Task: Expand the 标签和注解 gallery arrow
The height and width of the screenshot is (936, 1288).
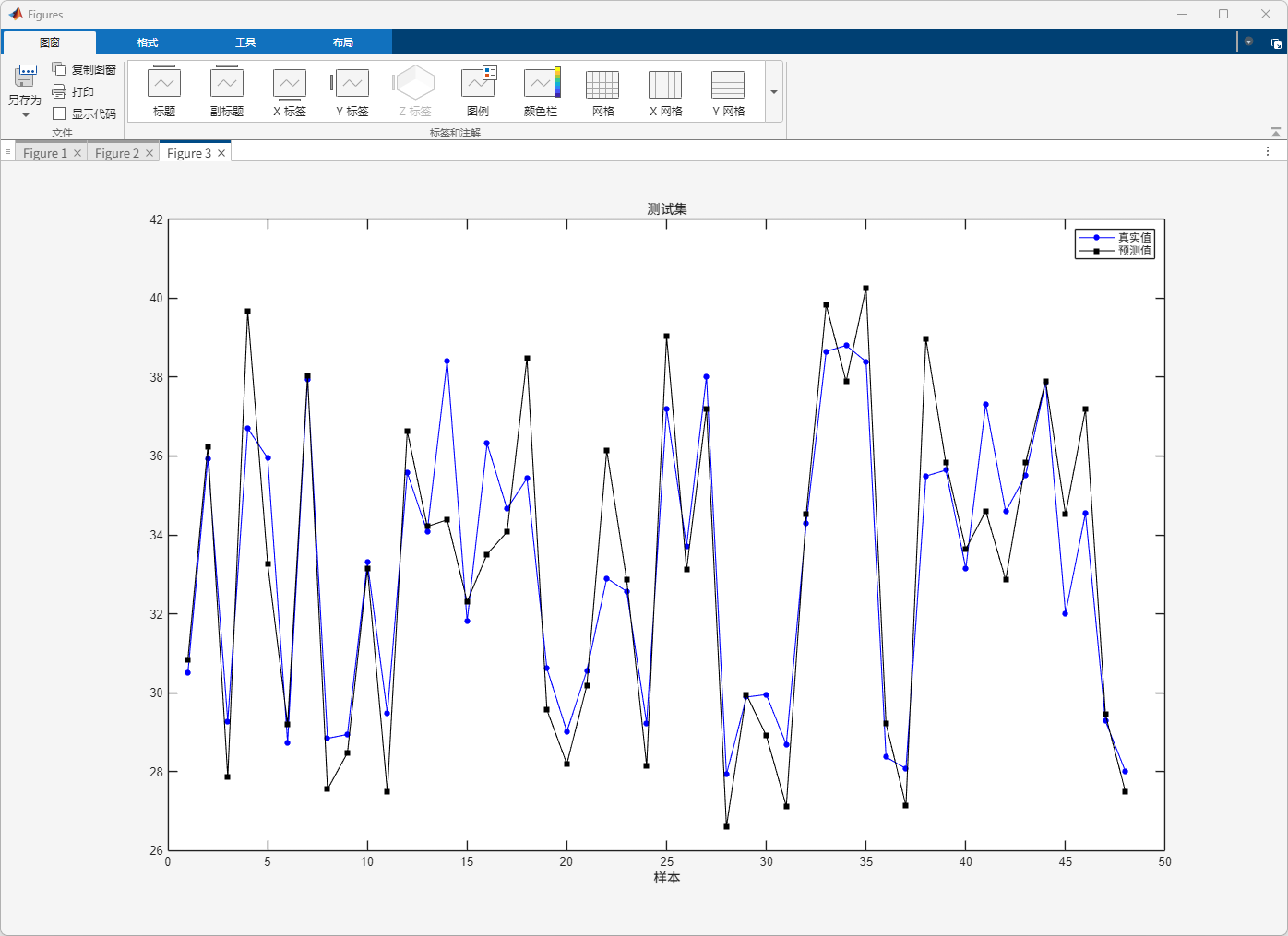Action: [774, 92]
